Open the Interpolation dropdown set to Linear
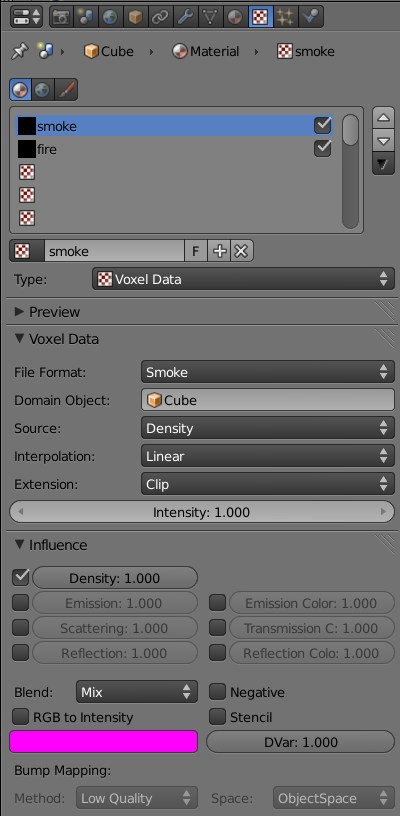This screenshot has height=816, width=400. coord(267,456)
